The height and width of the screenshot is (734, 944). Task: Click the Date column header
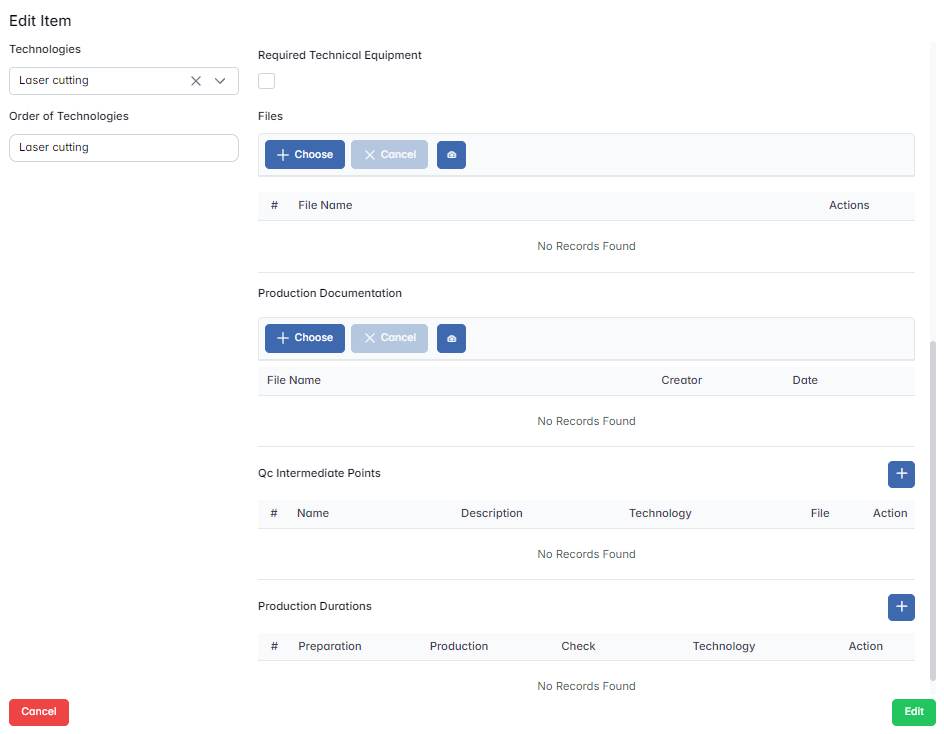[804, 380]
